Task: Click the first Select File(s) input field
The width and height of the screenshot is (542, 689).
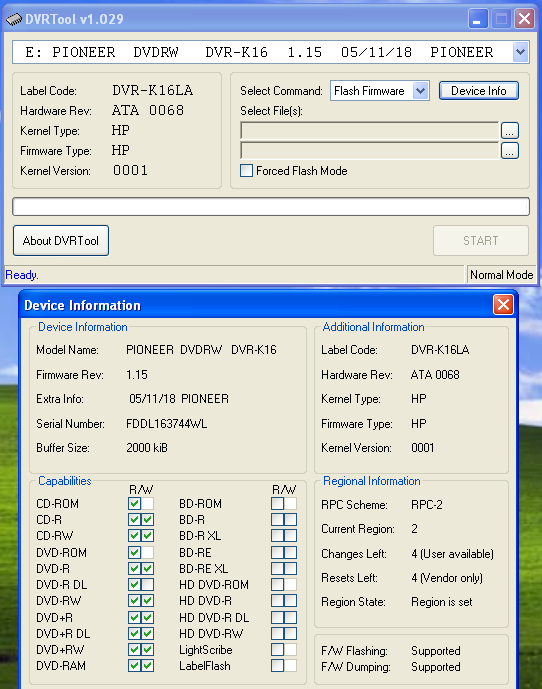Action: 370,131
